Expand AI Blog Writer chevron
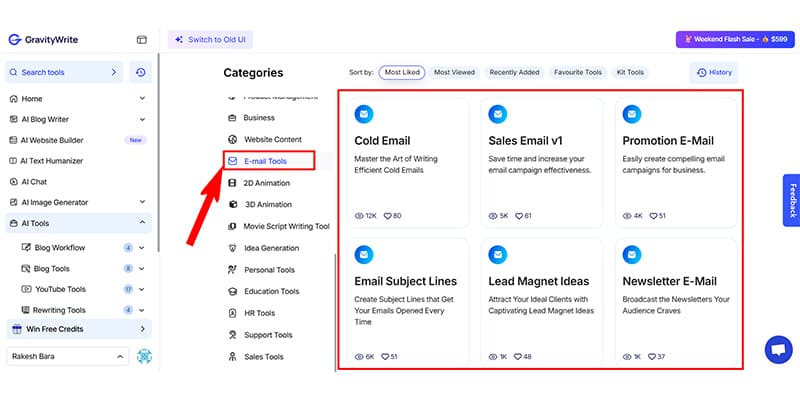The image size is (800, 400). pos(142,119)
